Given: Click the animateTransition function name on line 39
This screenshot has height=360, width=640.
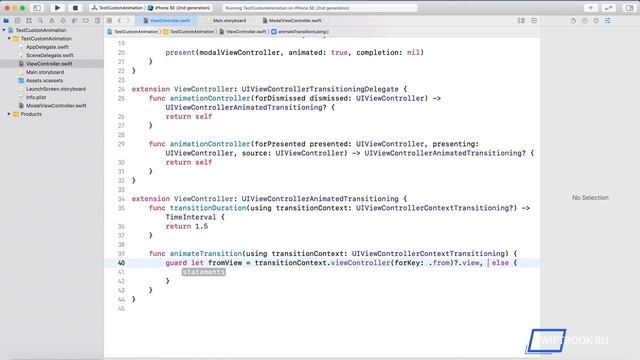Looking at the screenshot, I should pos(206,253).
